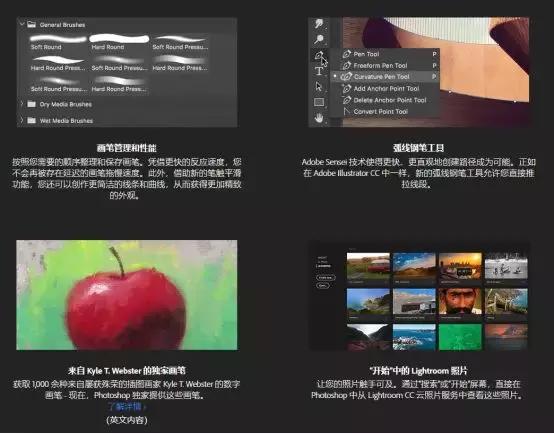This screenshot has width=554, height=434.
Task: Click the Create new pill button
Action: 325,277
